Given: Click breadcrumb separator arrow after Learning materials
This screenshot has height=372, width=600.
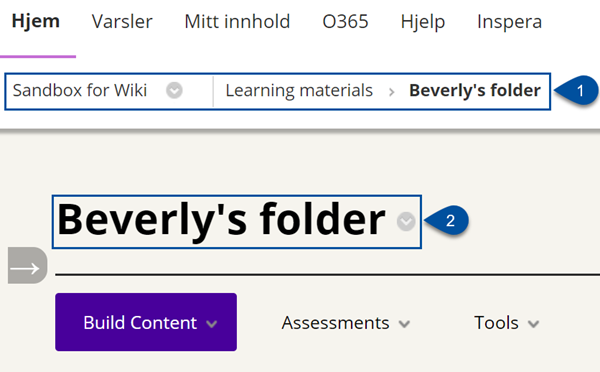Looking at the screenshot, I should coord(391,92).
